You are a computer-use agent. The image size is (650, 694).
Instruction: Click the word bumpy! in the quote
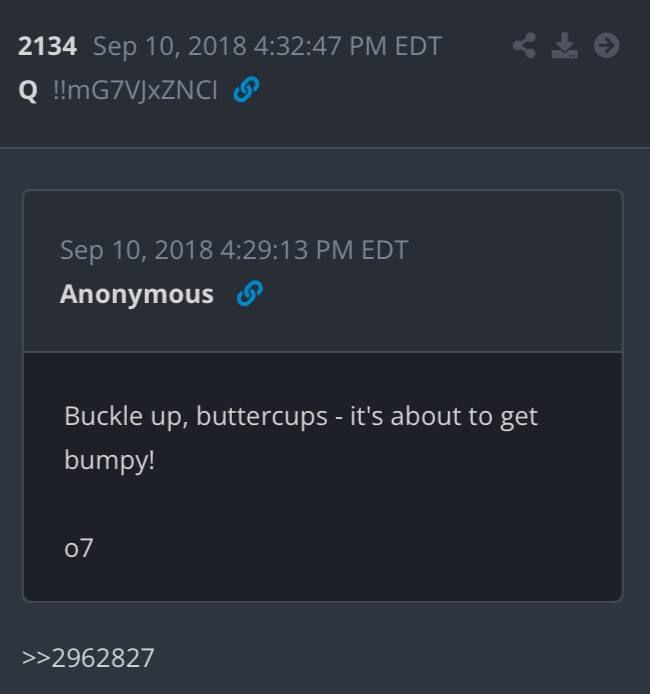(110, 460)
